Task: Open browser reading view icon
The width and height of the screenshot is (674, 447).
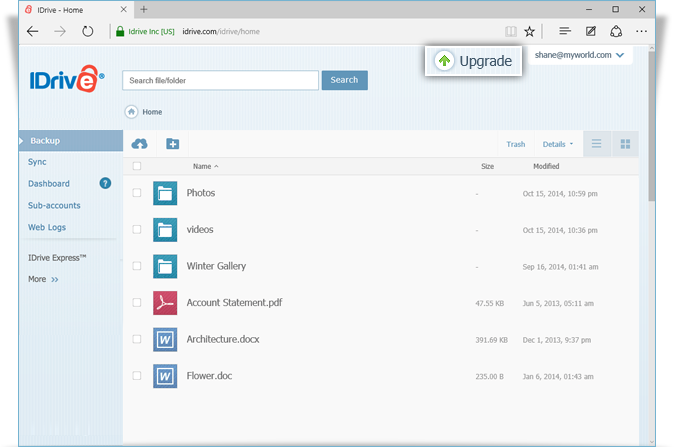Action: click(511, 31)
